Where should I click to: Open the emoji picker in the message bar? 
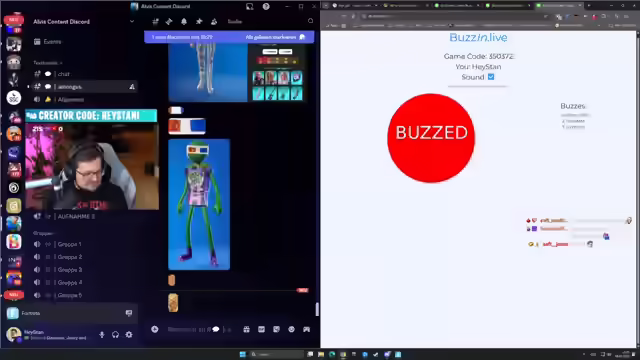(291, 329)
